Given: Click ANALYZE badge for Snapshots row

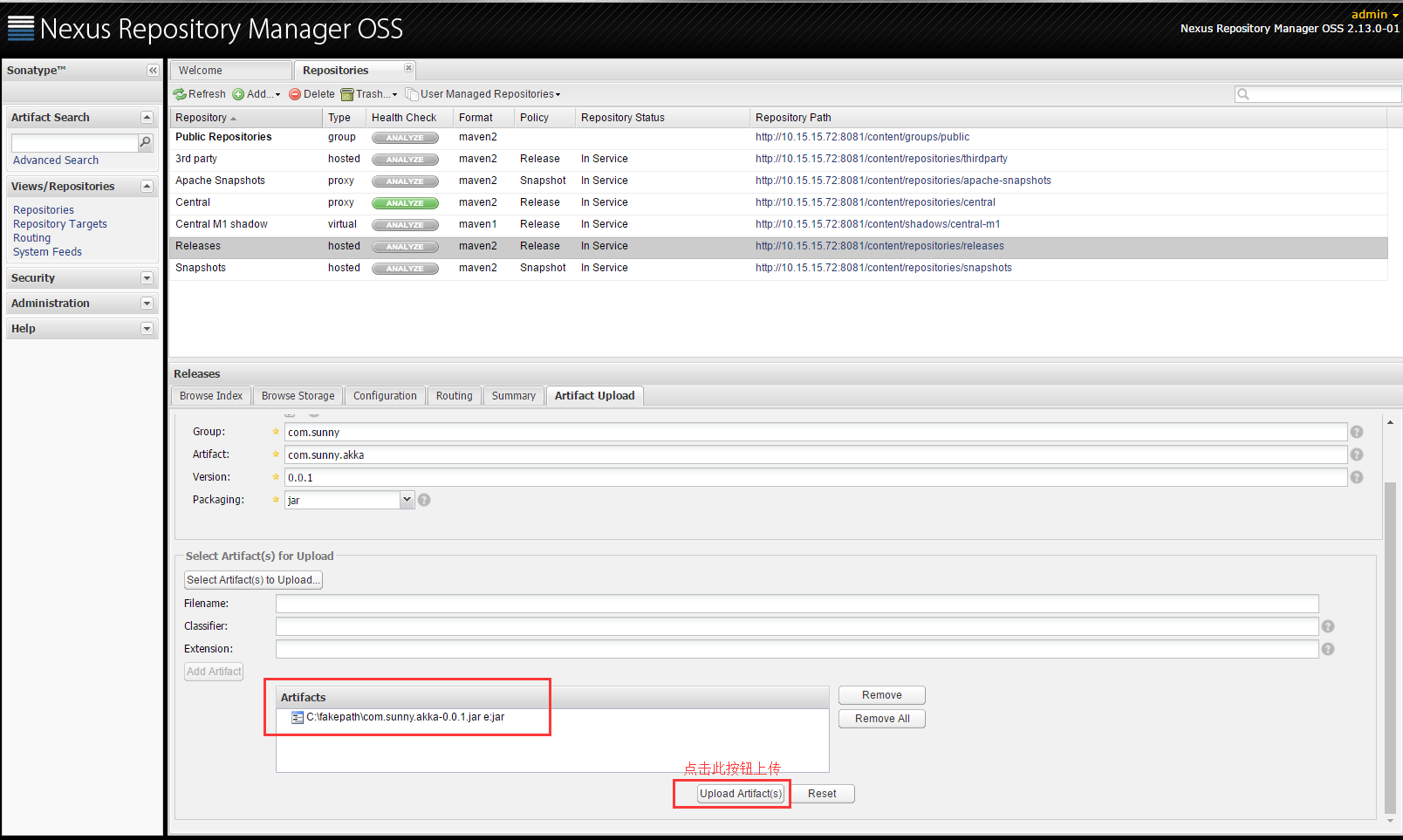Looking at the screenshot, I should tap(405, 269).
